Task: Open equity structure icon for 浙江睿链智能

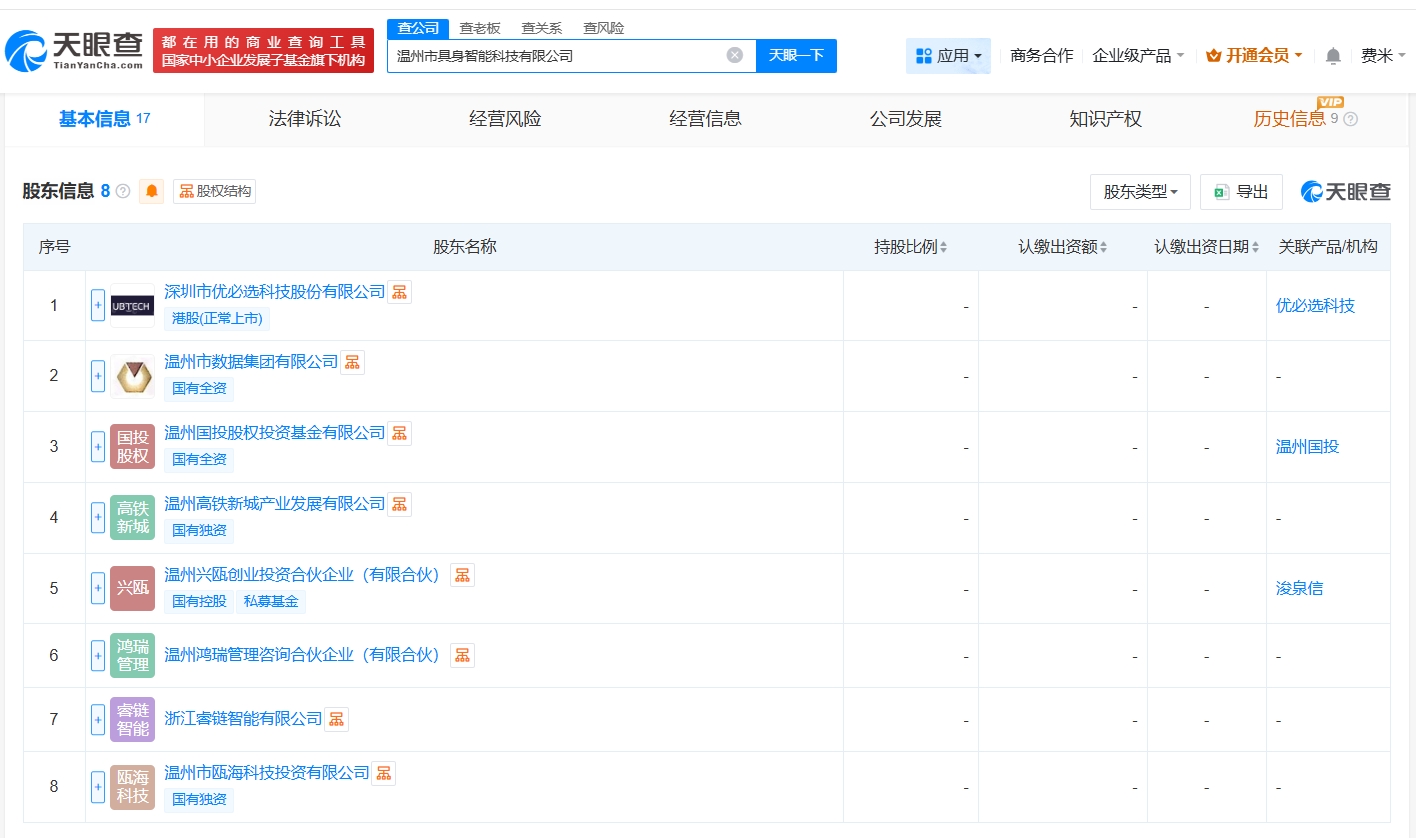Action: point(337,719)
